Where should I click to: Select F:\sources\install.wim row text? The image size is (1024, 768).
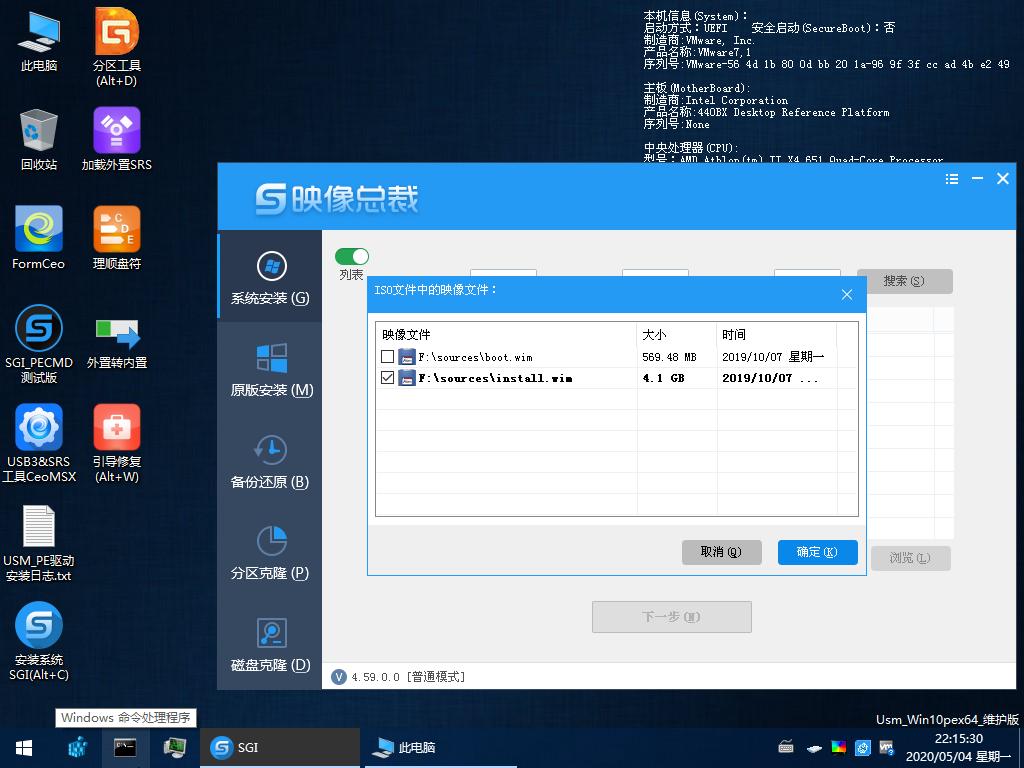(495, 378)
